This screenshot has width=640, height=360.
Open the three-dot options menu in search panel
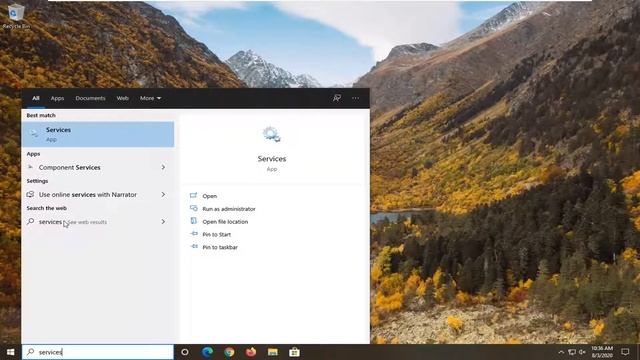pyautogui.click(x=356, y=98)
